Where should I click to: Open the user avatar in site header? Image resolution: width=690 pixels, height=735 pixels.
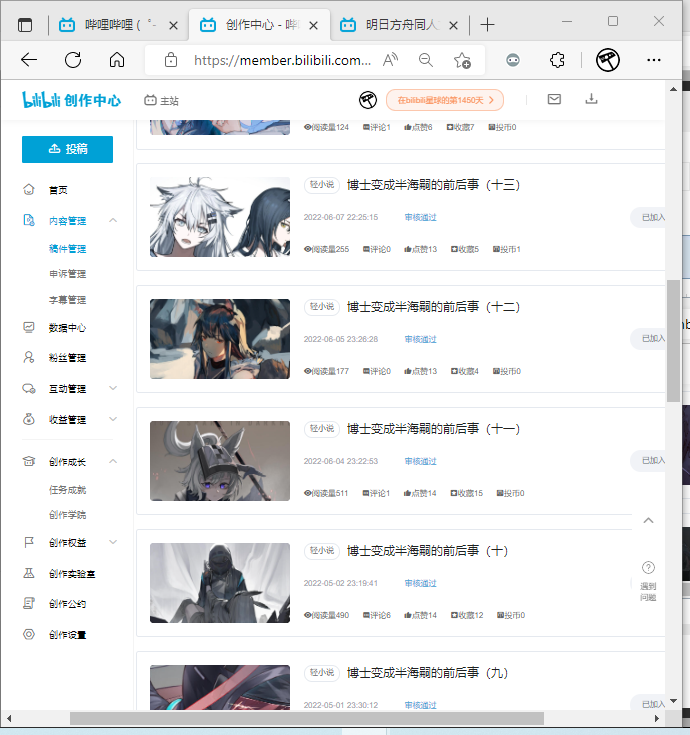click(x=368, y=100)
